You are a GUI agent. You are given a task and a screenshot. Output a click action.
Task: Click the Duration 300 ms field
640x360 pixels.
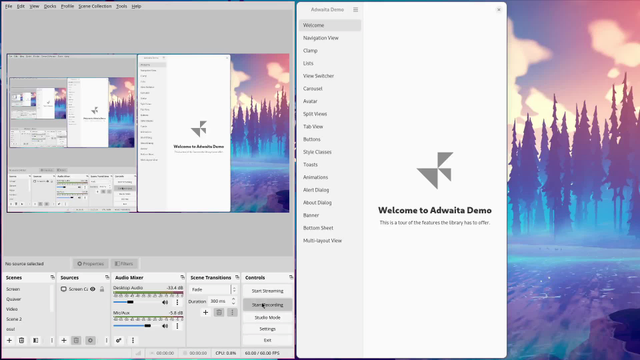click(222, 301)
